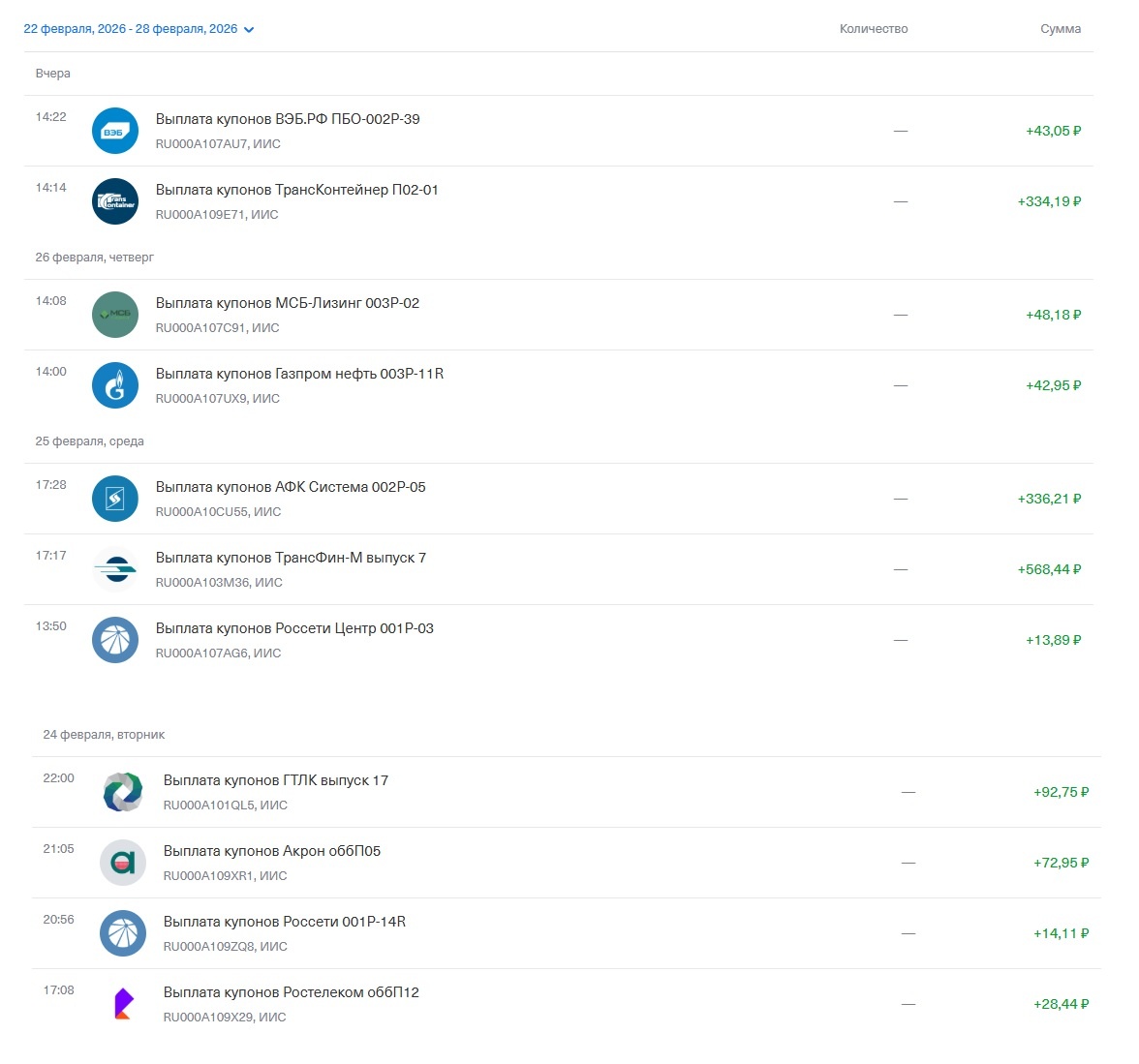The width and height of the screenshot is (1139, 1064).
Task: Click ISIN RU000A101QL5, ИИС
Action: [226, 805]
